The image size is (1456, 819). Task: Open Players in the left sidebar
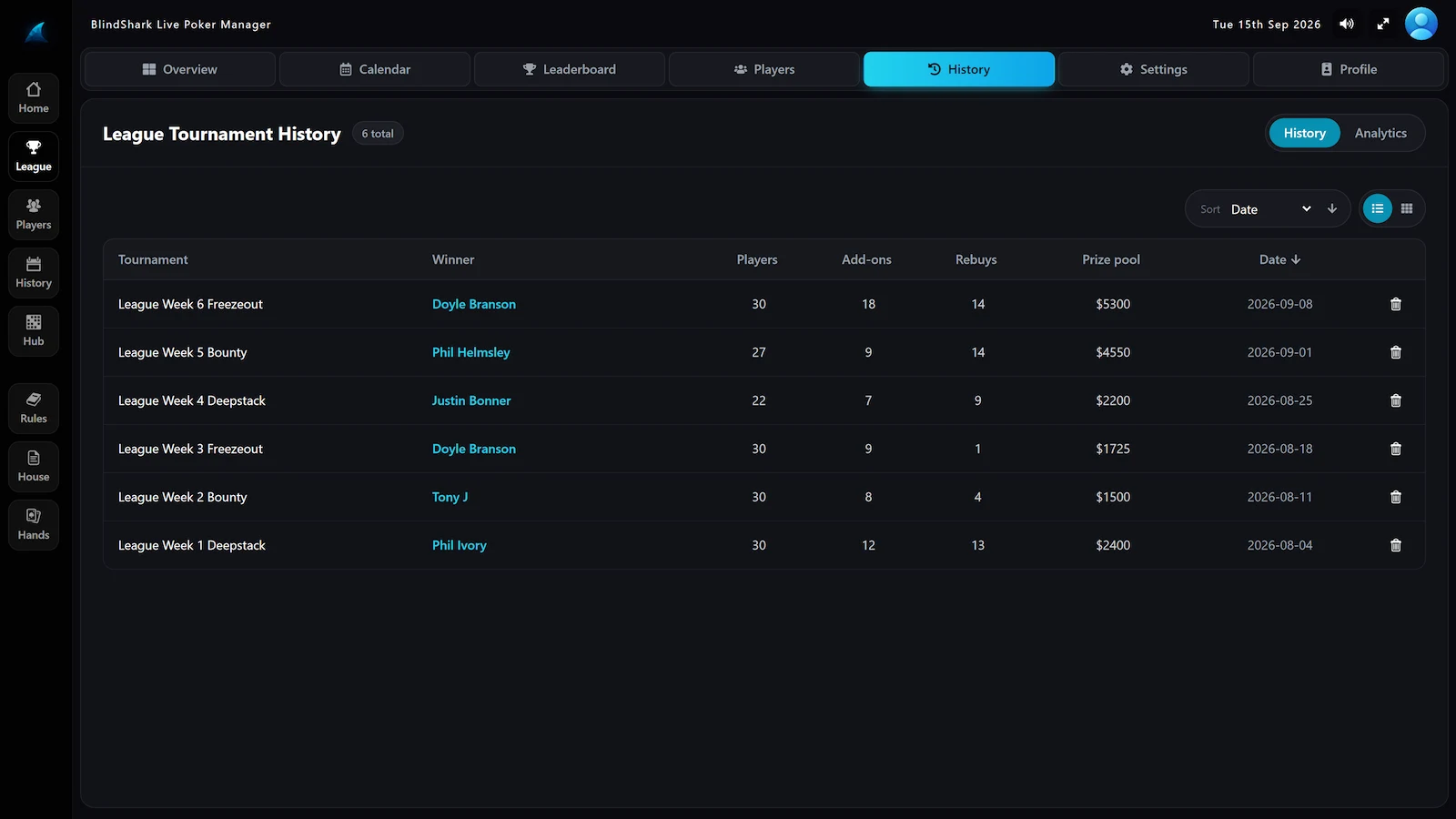(x=34, y=215)
